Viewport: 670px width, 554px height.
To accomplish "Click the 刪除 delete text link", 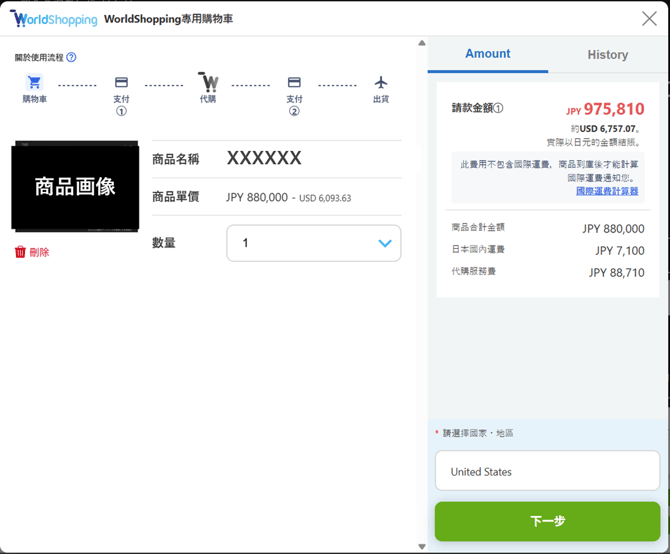I will click(x=39, y=253).
